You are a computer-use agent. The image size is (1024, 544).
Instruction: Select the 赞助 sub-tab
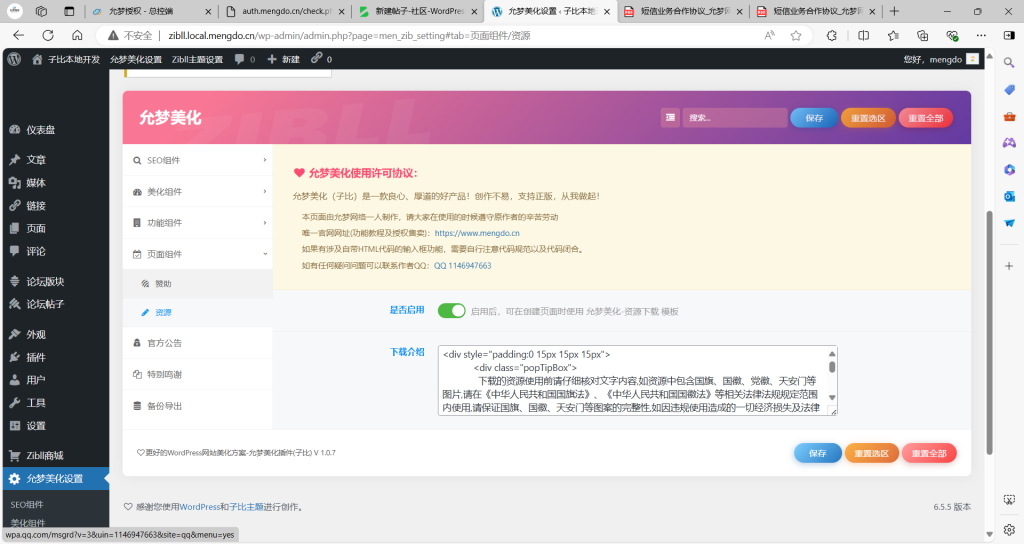tap(163, 284)
